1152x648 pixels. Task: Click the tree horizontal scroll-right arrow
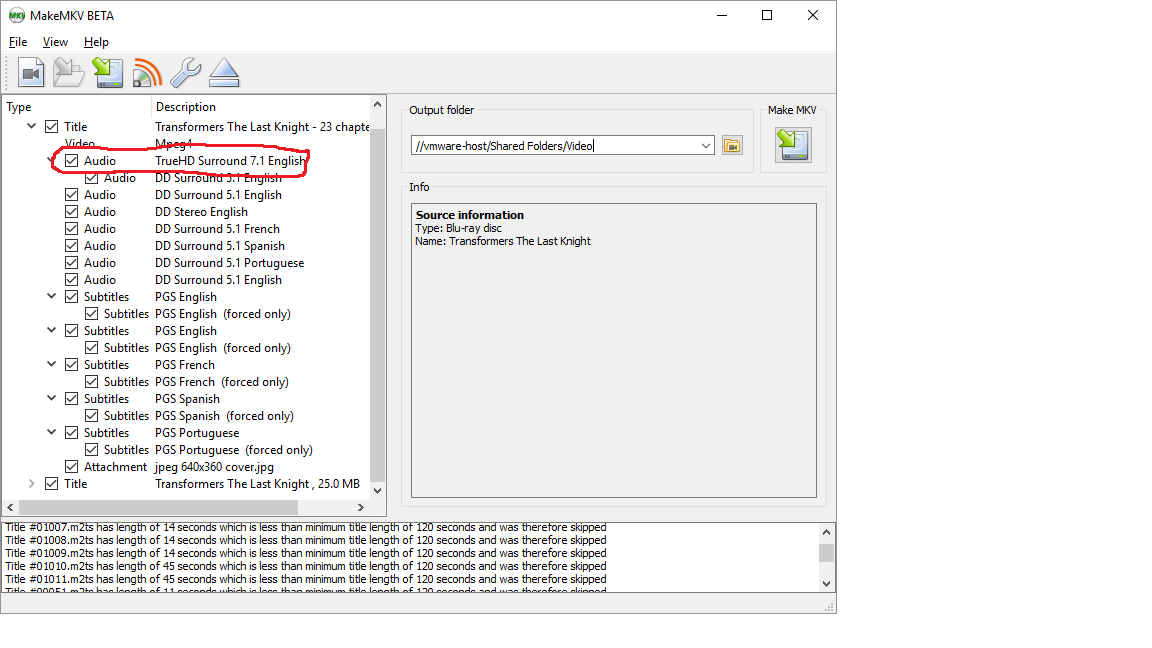point(361,508)
